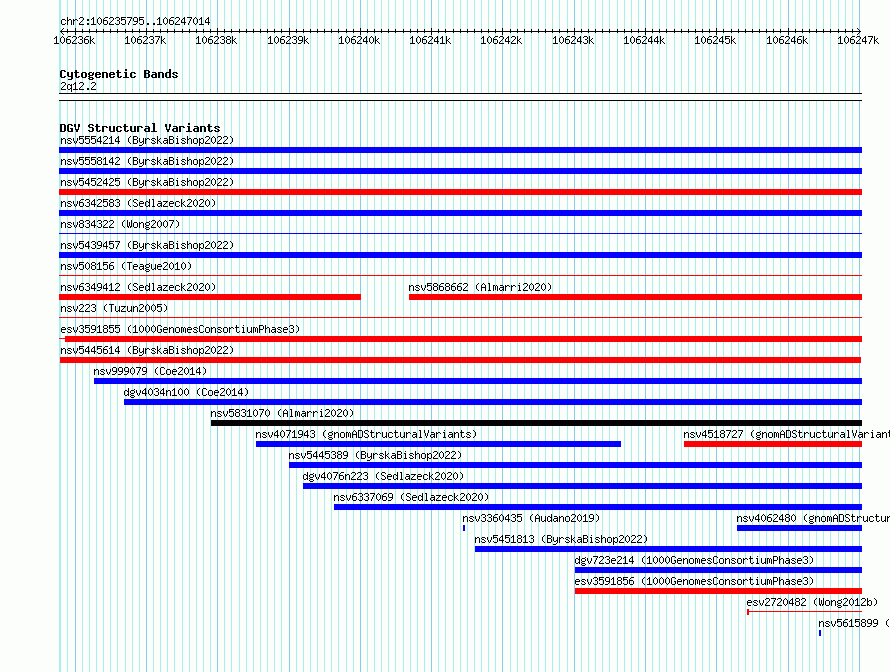Open the nsv5451813 (ByrskaBishop2022) label

coord(561,539)
